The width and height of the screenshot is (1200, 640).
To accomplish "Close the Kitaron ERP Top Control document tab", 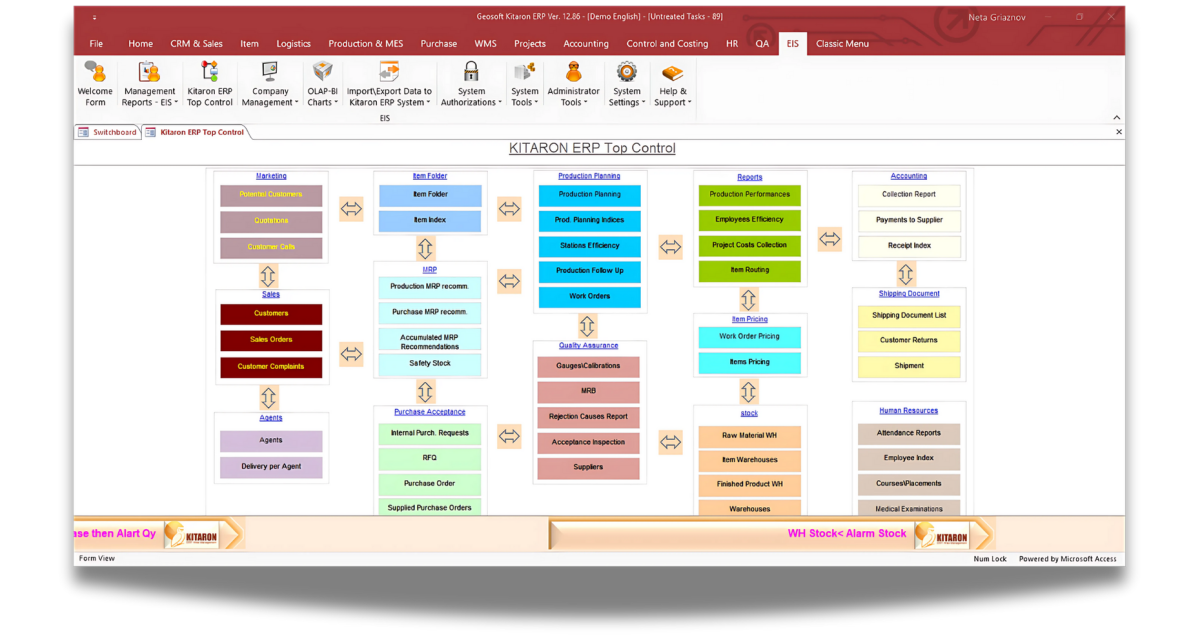I will click(x=1118, y=132).
